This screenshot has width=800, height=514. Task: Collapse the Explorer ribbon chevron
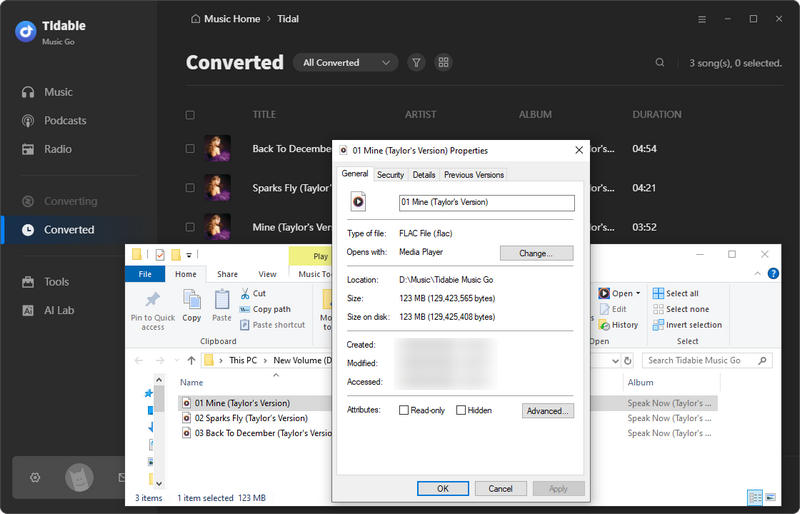point(757,274)
